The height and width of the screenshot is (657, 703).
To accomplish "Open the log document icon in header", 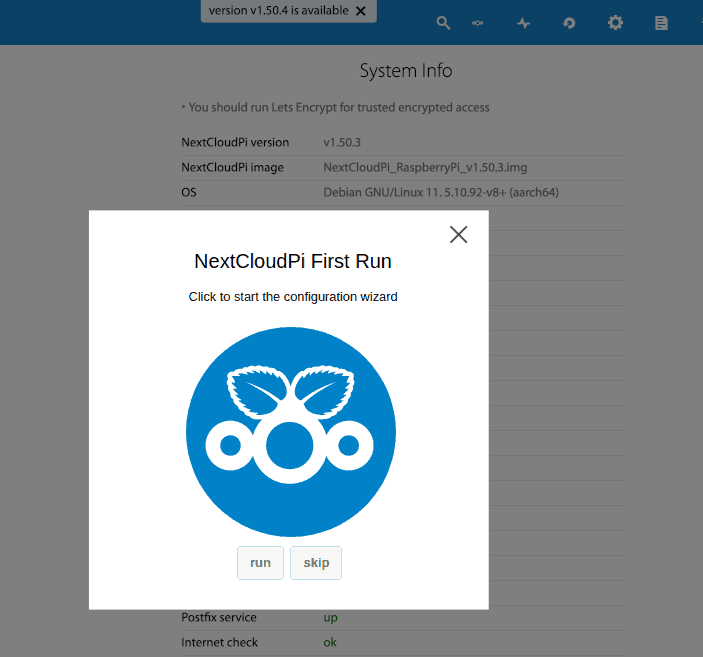I will click(661, 23).
